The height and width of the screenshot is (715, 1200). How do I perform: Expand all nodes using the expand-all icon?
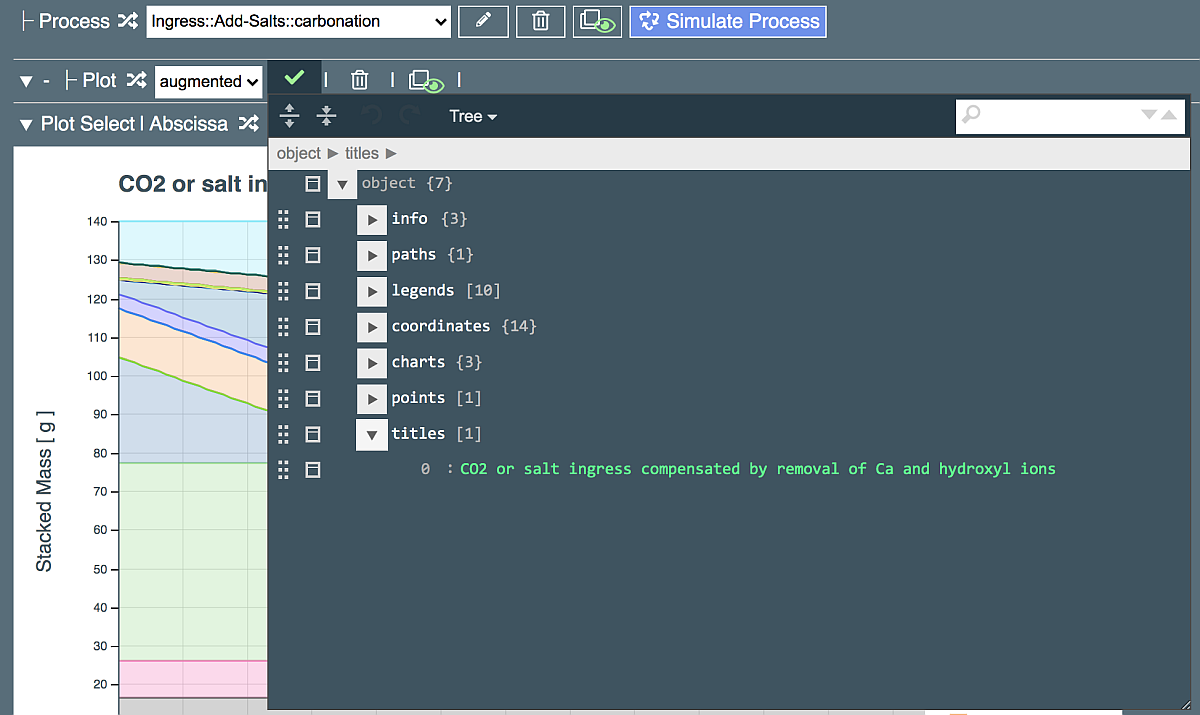point(289,116)
